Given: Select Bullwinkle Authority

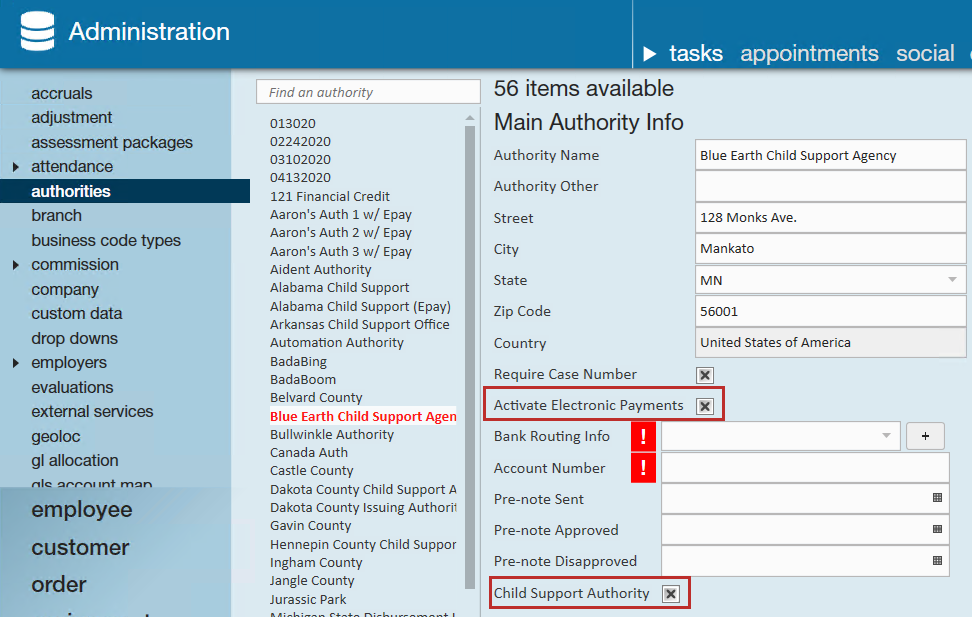Looking at the screenshot, I should pos(332,434).
